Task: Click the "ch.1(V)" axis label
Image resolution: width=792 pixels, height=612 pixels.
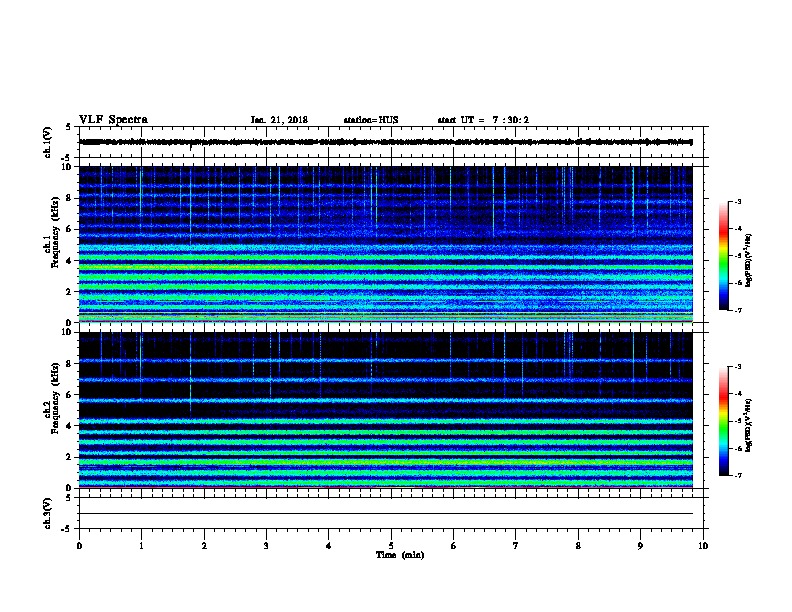Action: [47, 142]
